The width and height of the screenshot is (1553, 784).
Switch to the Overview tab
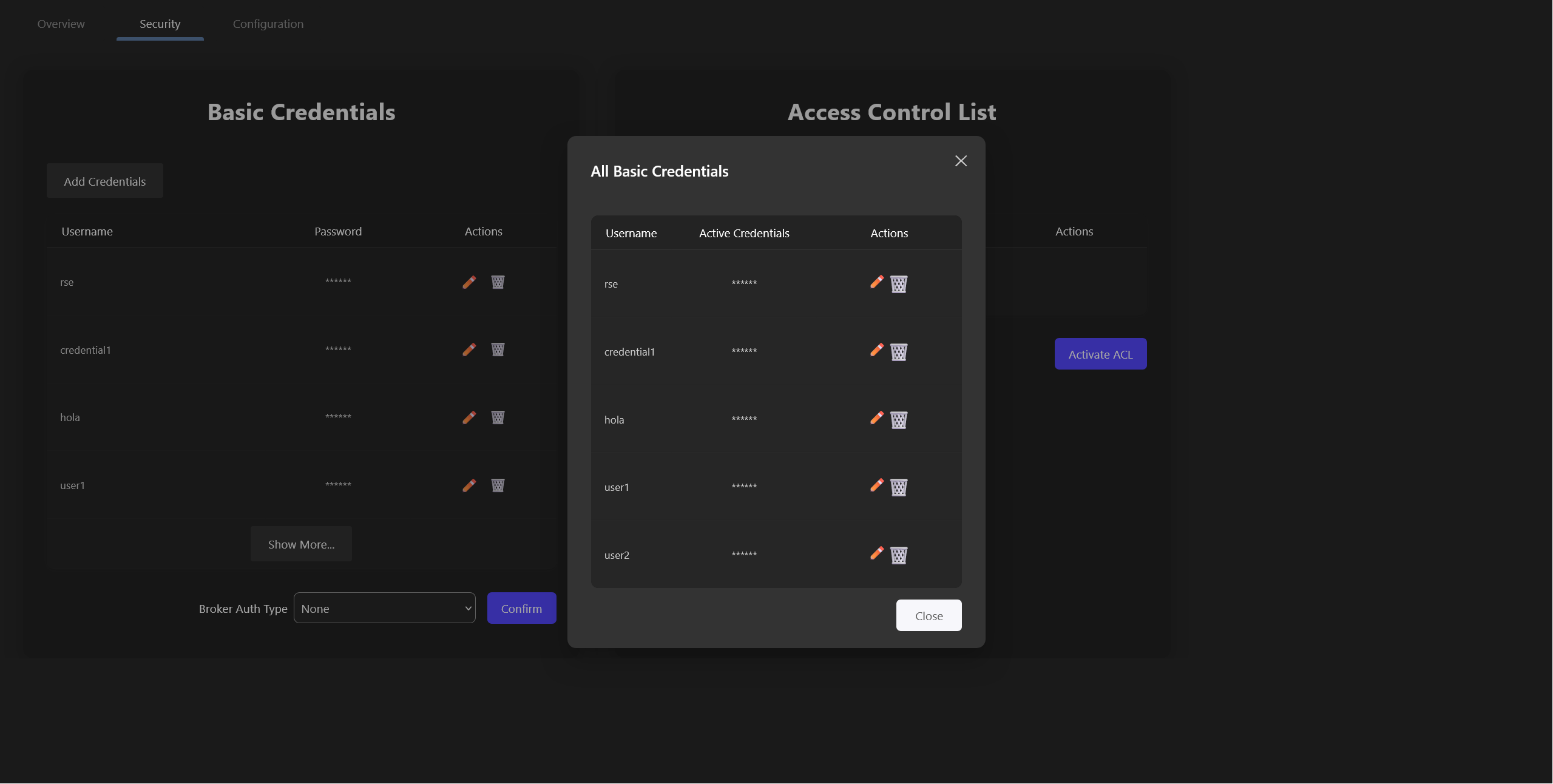pyautogui.click(x=61, y=24)
